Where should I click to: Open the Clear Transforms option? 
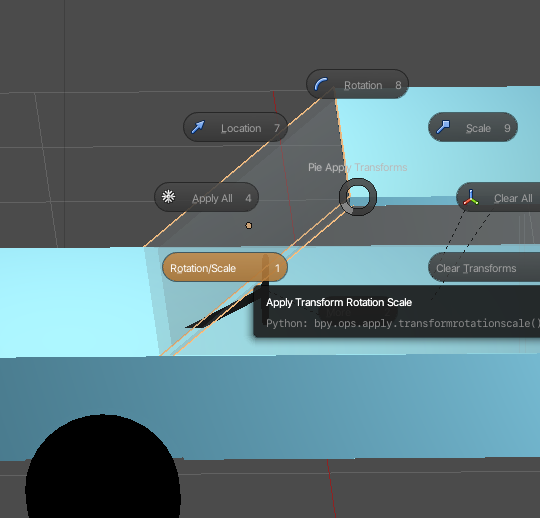[484, 268]
